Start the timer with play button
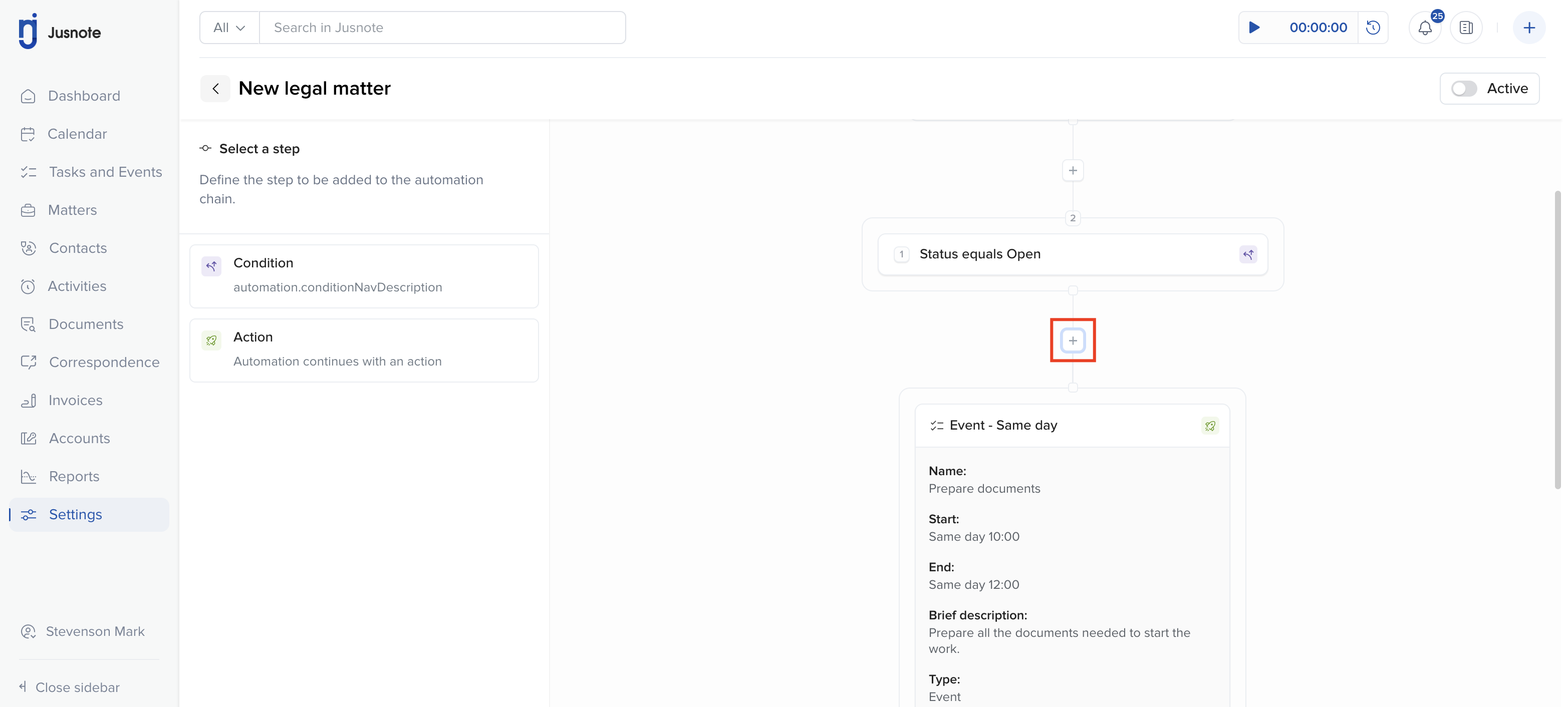This screenshot has width=1568, height=707. (1254, 28)
